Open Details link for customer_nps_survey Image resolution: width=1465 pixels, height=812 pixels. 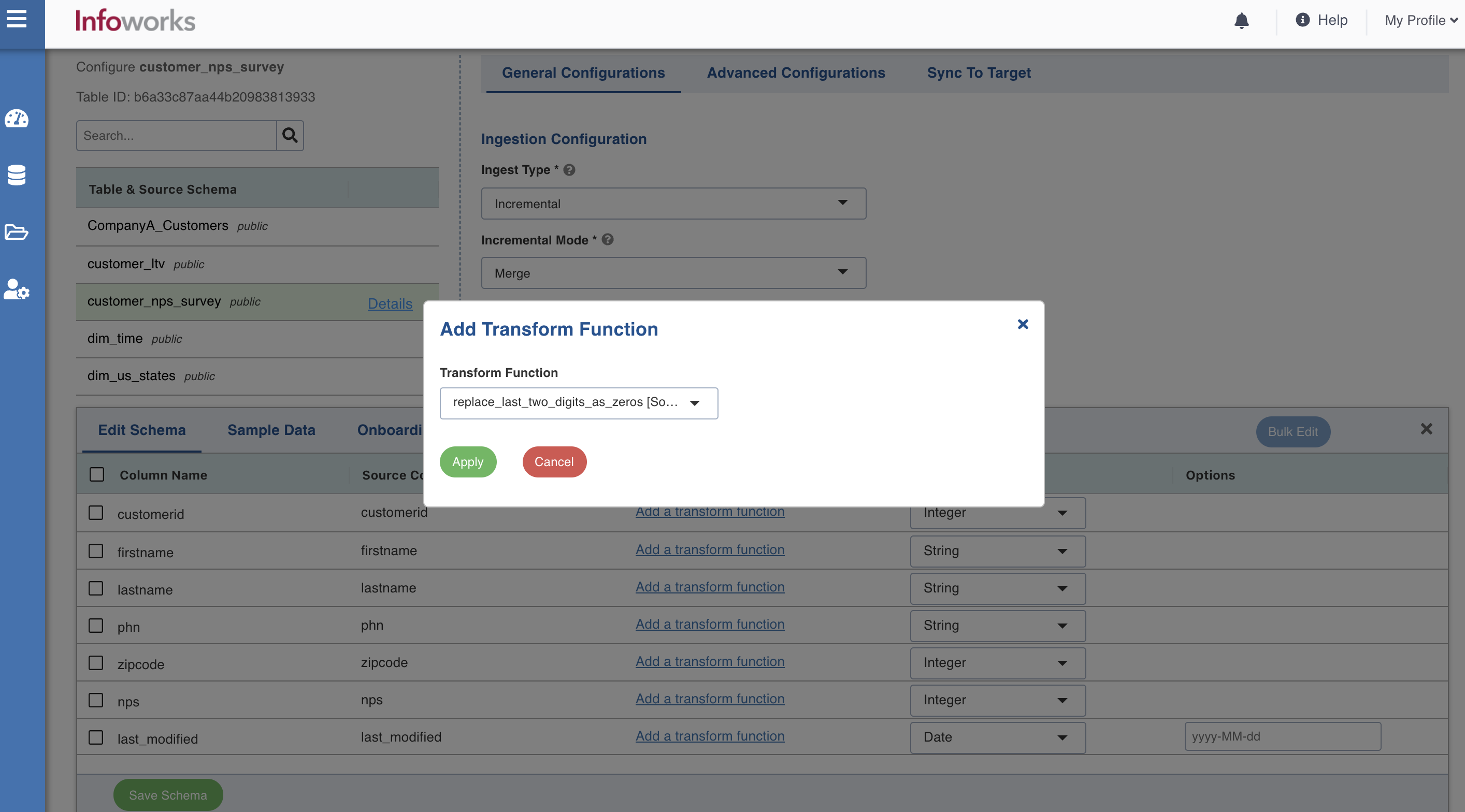click(x=390, y=303)
